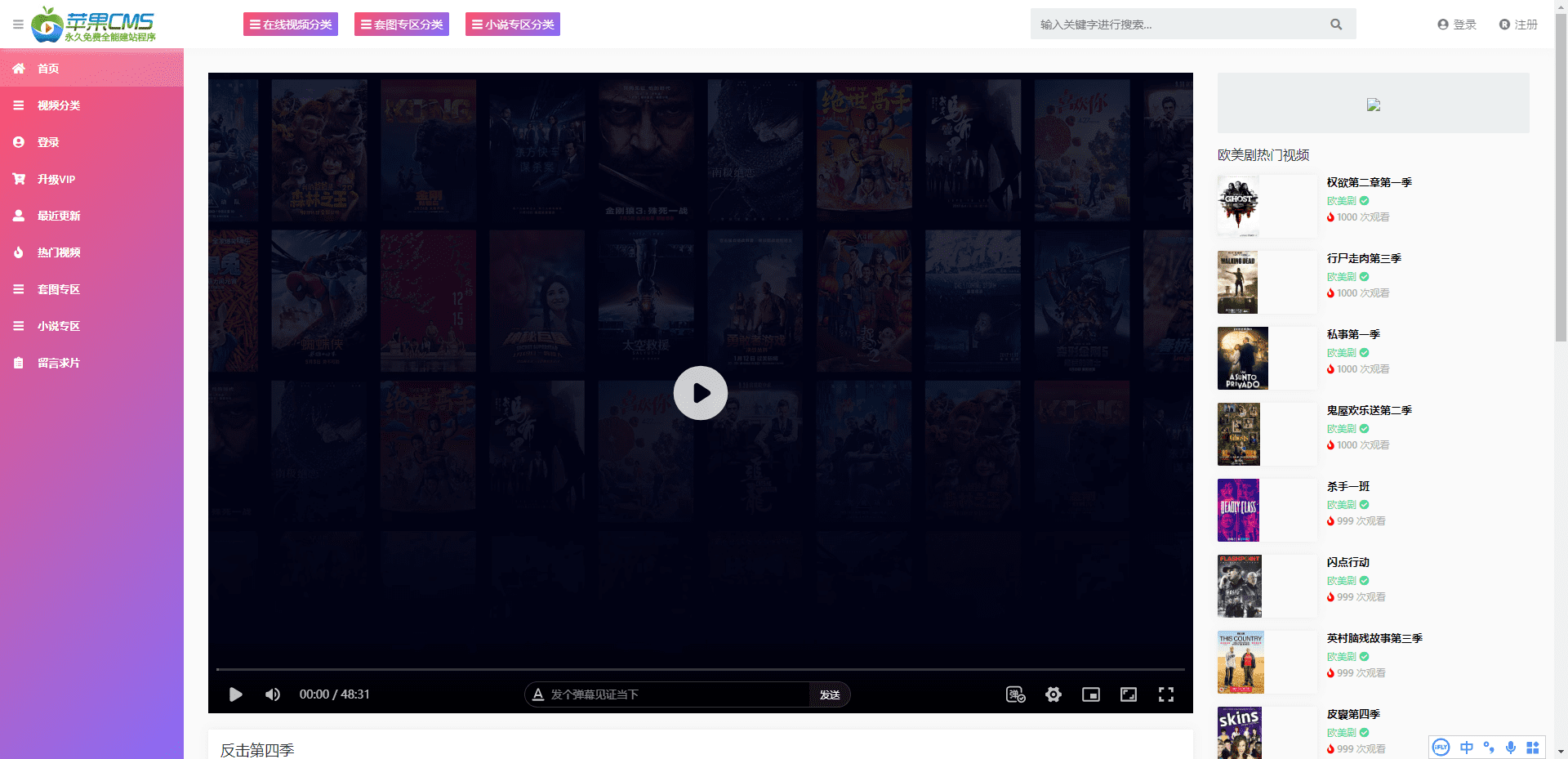Open 留言求片 in sidebar
Image resolution: width=1568 pixels, height=759 pixels.
pyautogui.click(x=91, y=363)
